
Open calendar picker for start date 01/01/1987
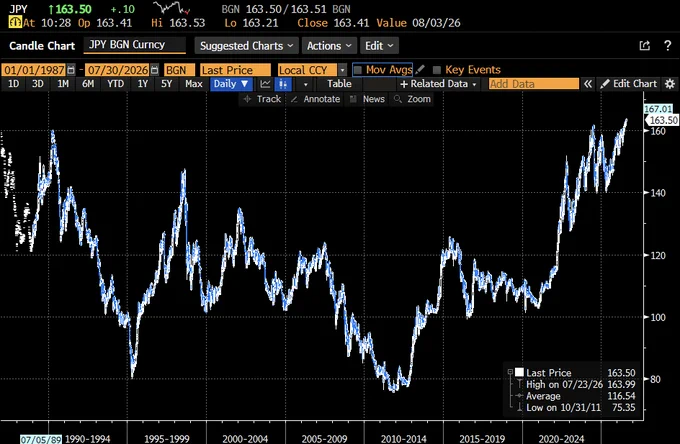71,70
